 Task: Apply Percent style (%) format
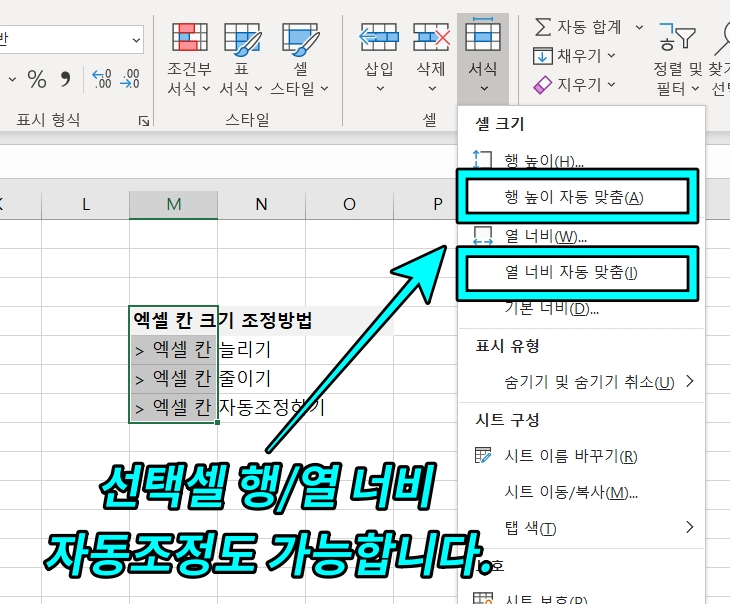[37, 79]
